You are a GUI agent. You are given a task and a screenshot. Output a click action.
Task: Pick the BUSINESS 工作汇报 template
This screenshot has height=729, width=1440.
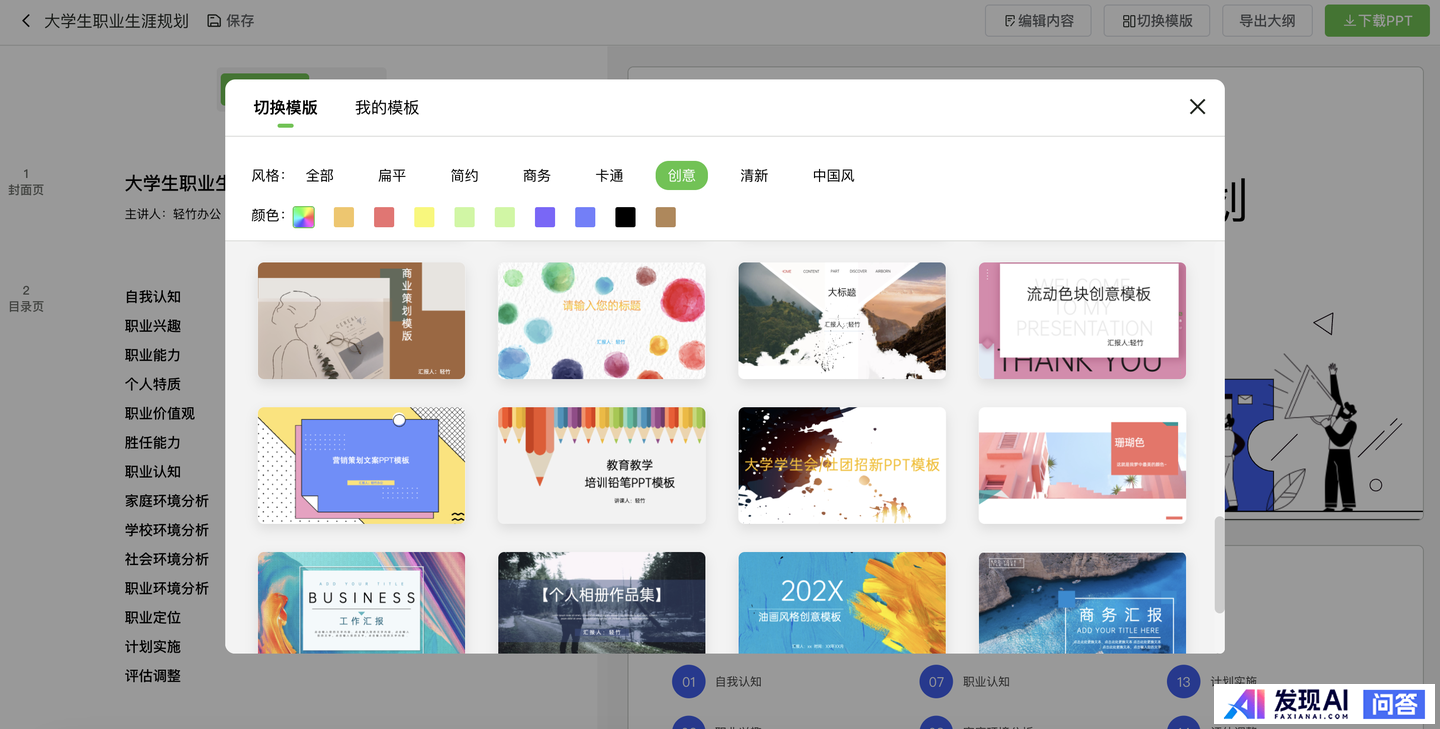pos(361,603)
